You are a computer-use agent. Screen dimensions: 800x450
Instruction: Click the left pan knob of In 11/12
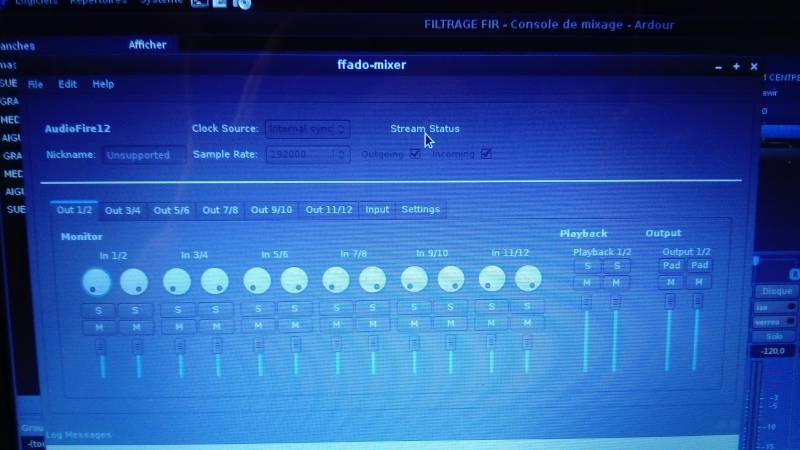tap(492, 279)
